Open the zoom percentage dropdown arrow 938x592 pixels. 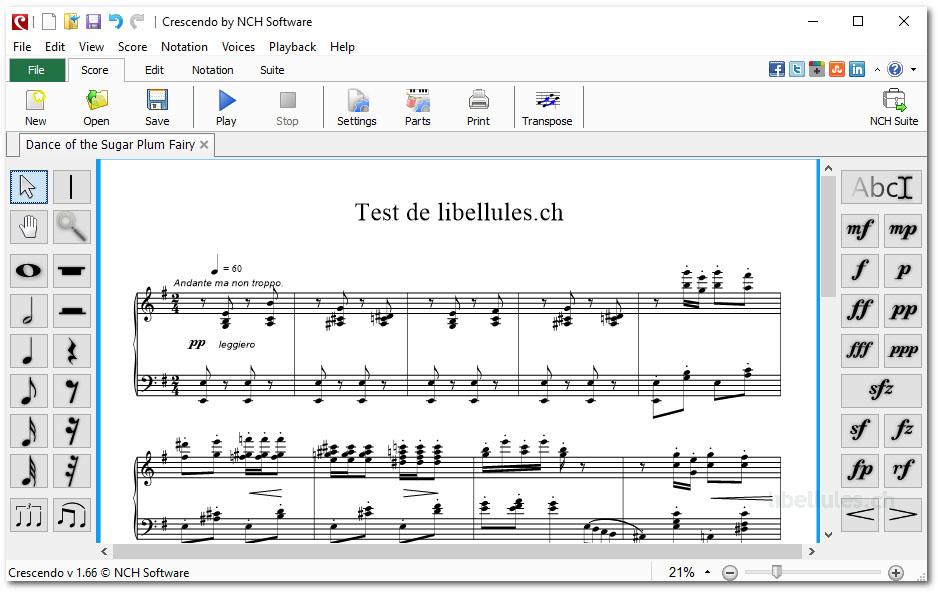point(708,572)
